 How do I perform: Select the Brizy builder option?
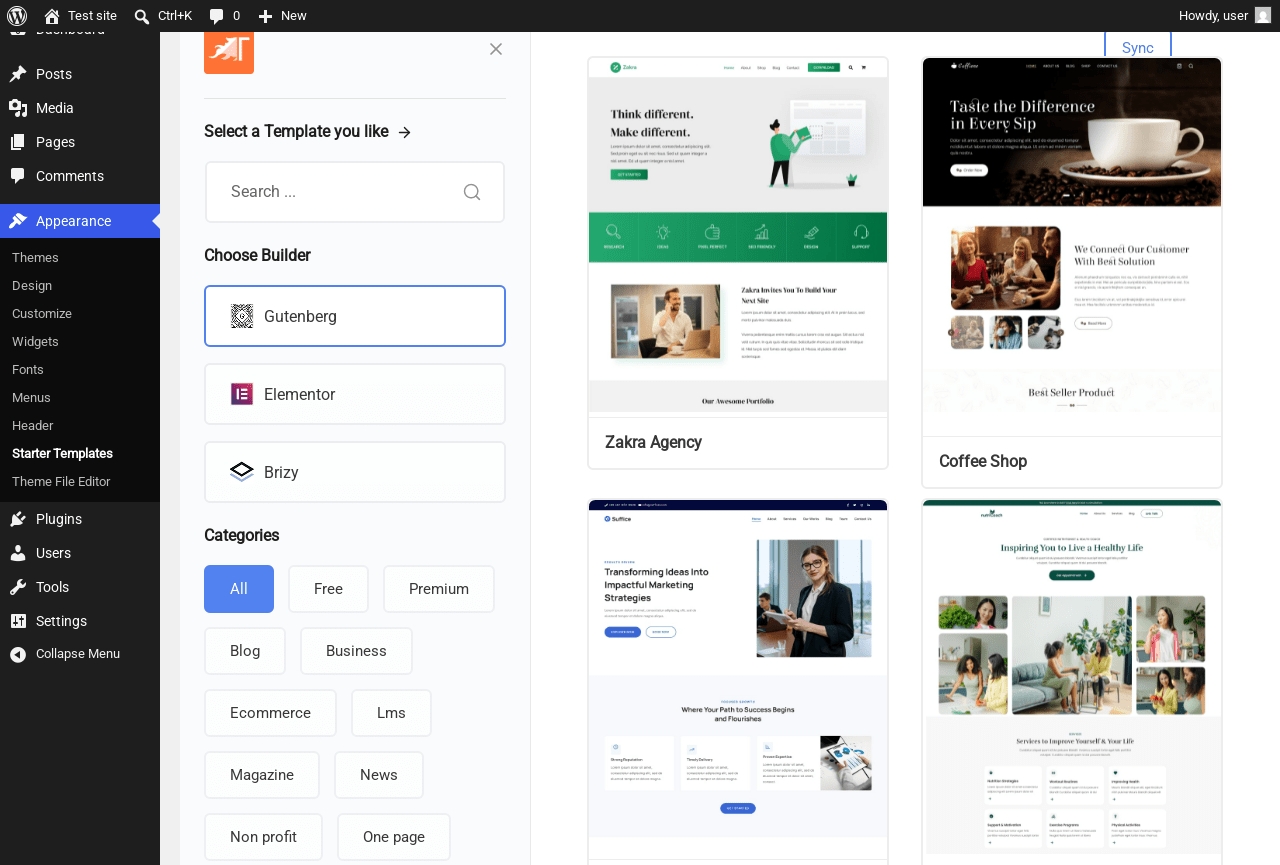tap(355, 472)
